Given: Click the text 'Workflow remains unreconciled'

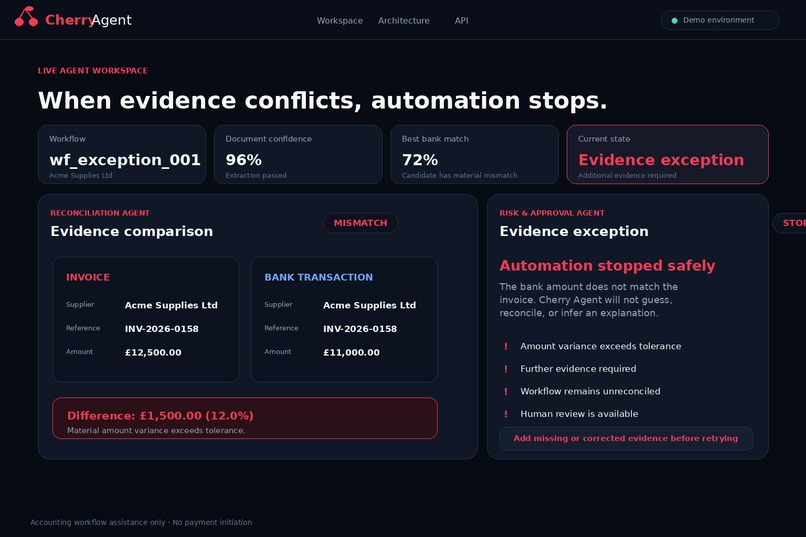Looking at the screenshot, I should (590, 392).
